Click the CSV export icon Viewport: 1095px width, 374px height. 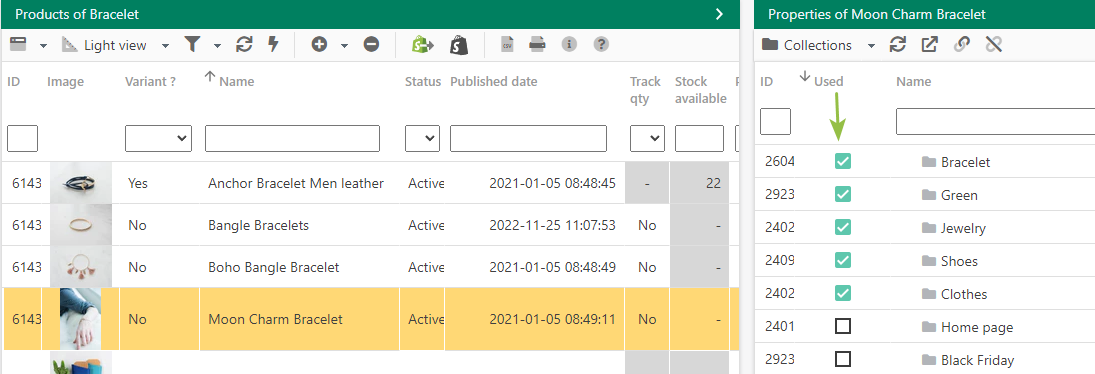click(x=508, y=45)
